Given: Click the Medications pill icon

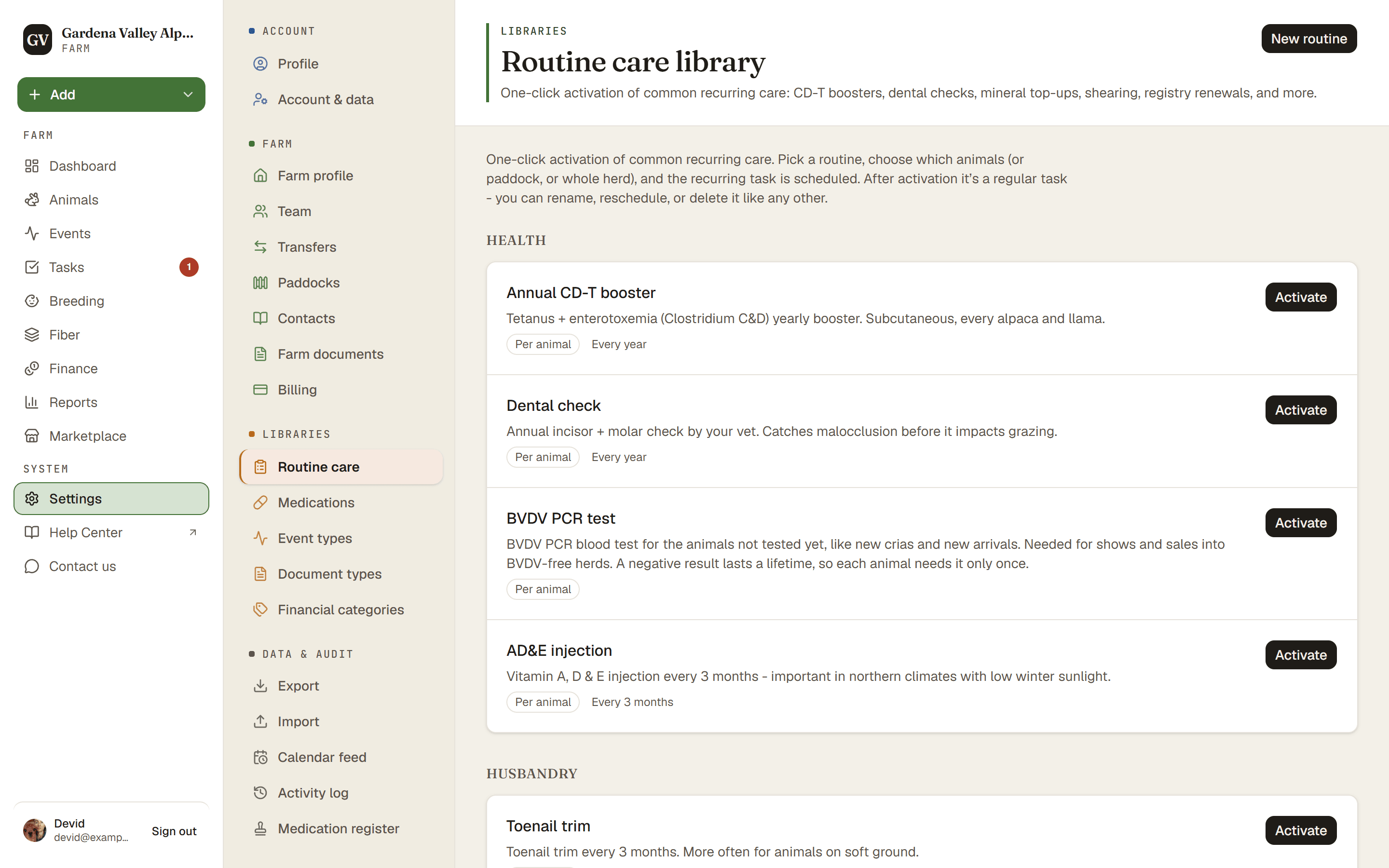Looking at the screenshot, I should click(x=260, y=503).
